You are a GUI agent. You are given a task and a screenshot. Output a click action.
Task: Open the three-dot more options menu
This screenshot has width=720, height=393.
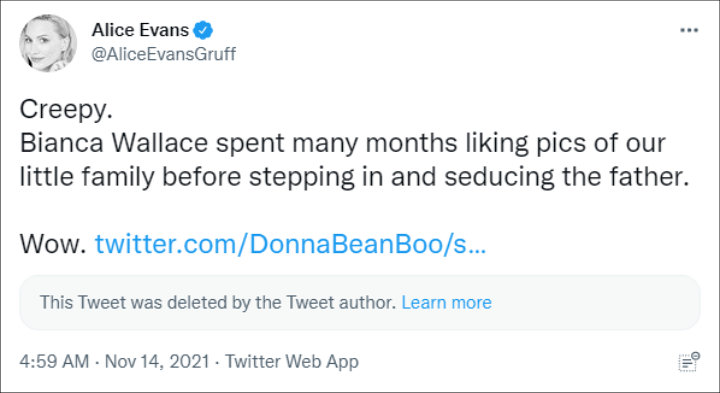[689, 30]
